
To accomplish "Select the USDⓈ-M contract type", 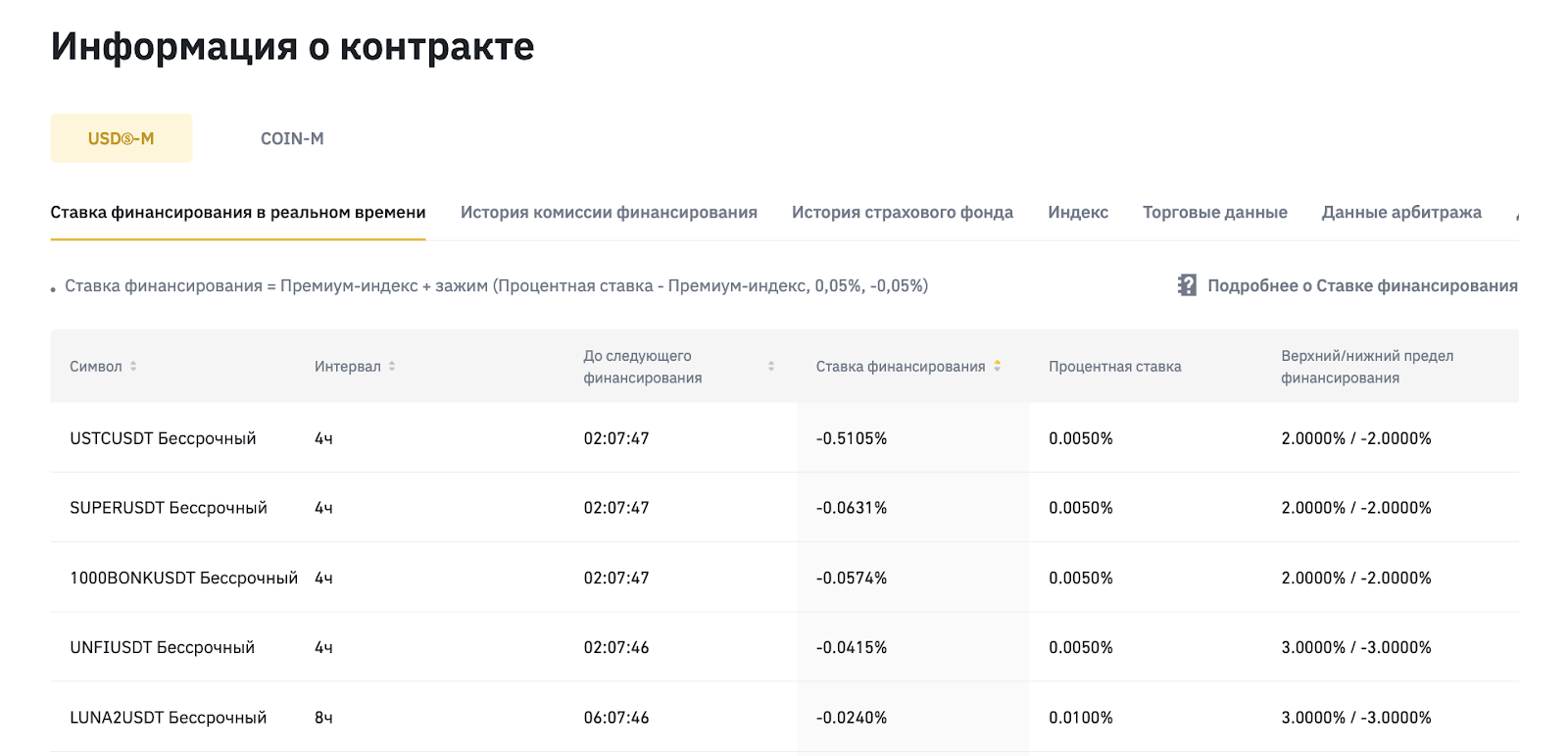I will click(x=122, y=138).
